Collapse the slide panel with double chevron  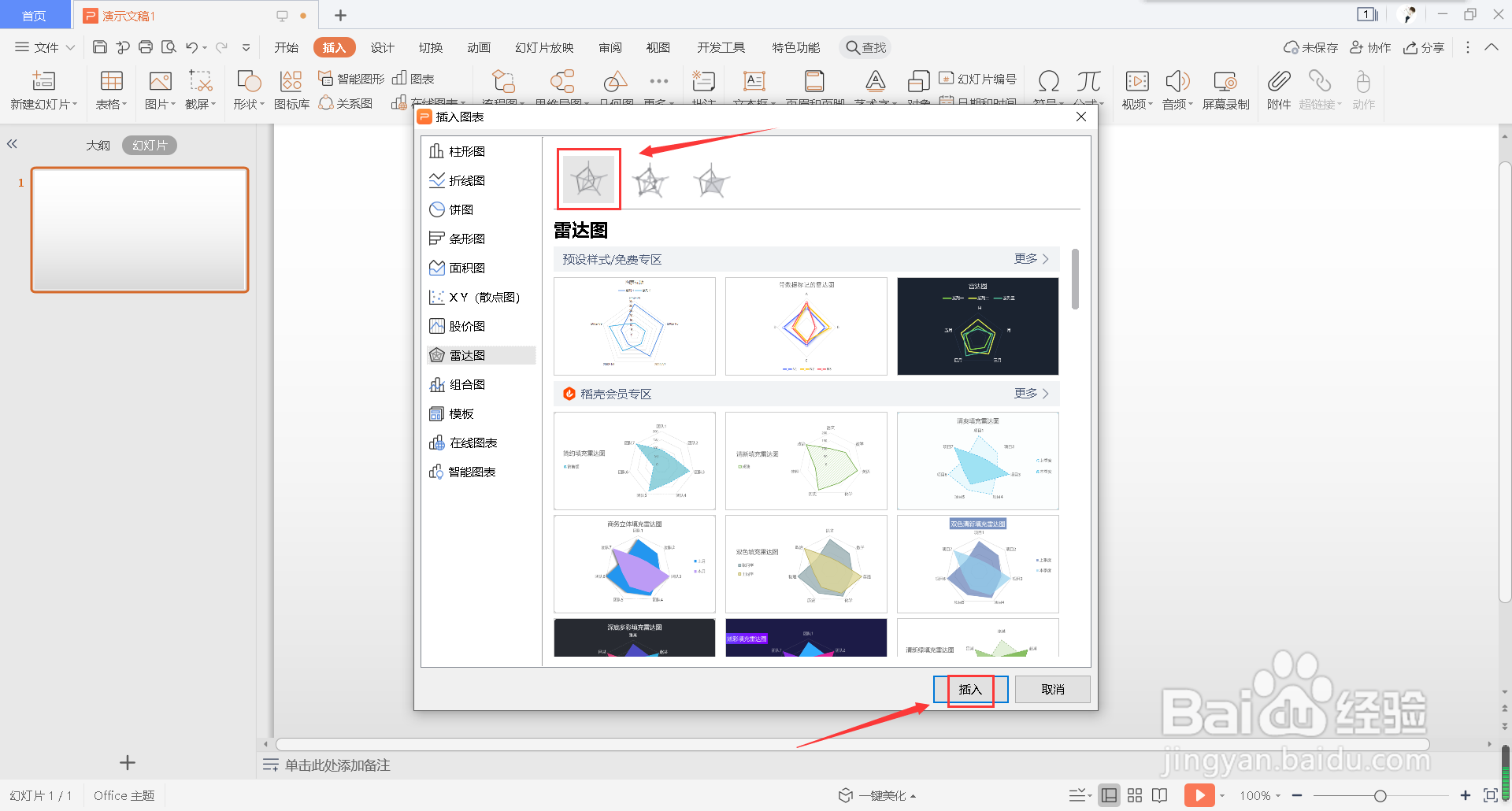click(x=12, y=144)
